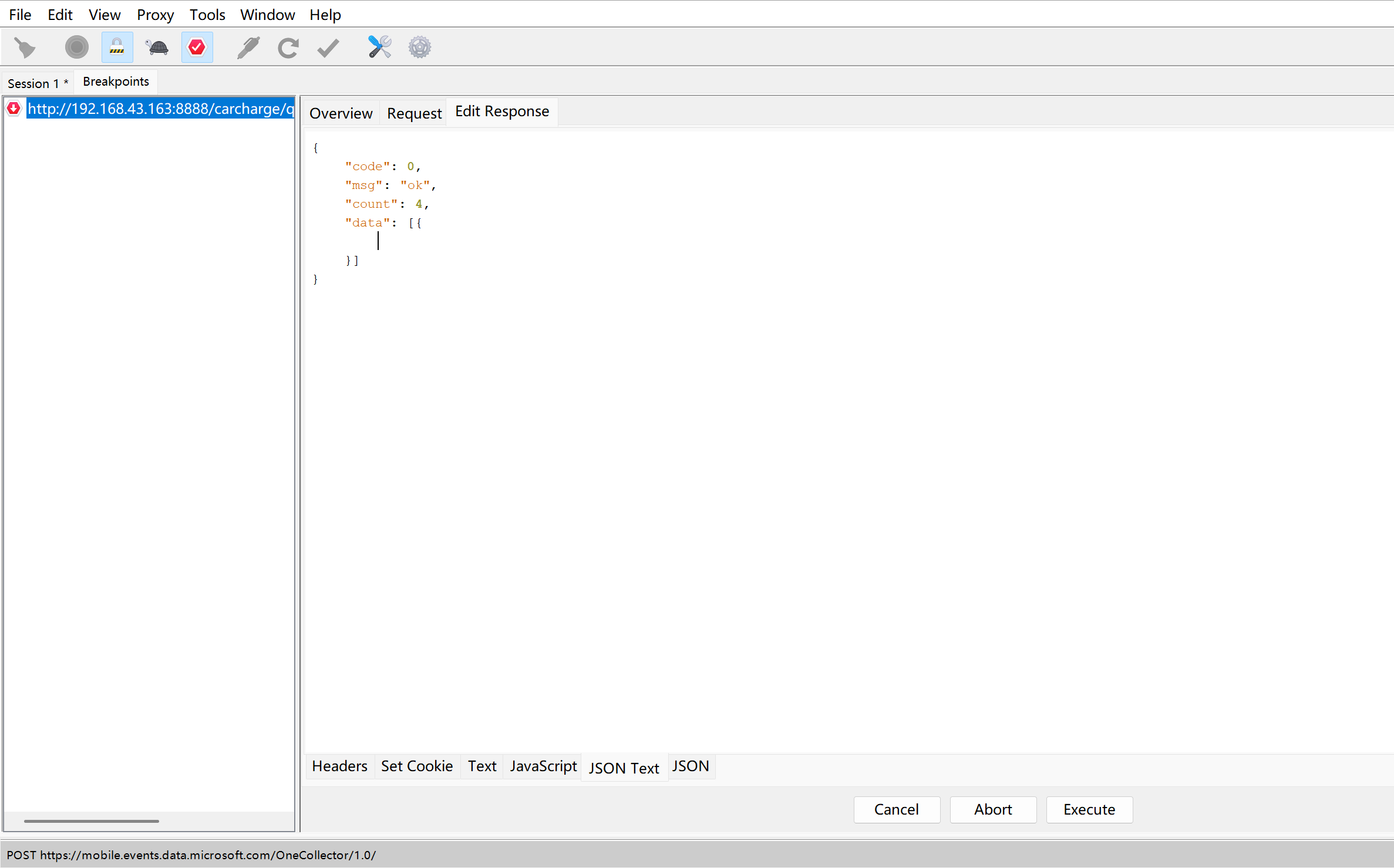Viewport: 1394px width, 868px height.
Task: Click the "data": [{ line
Action: tap(383, 222)
